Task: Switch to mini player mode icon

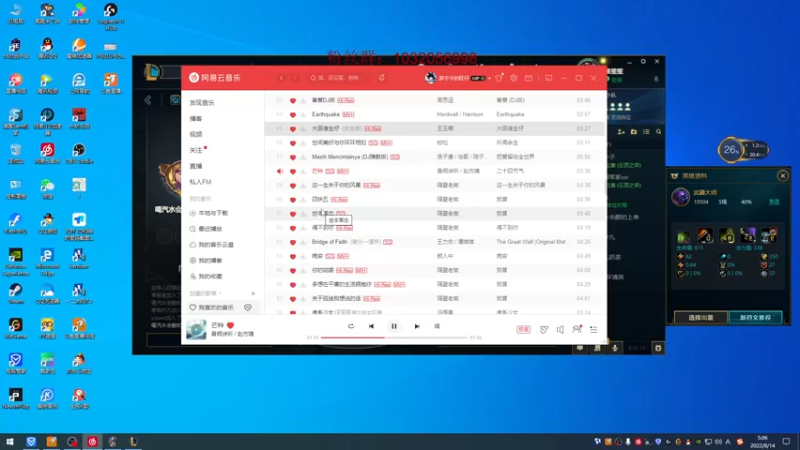Action: [x=548, y=78]
